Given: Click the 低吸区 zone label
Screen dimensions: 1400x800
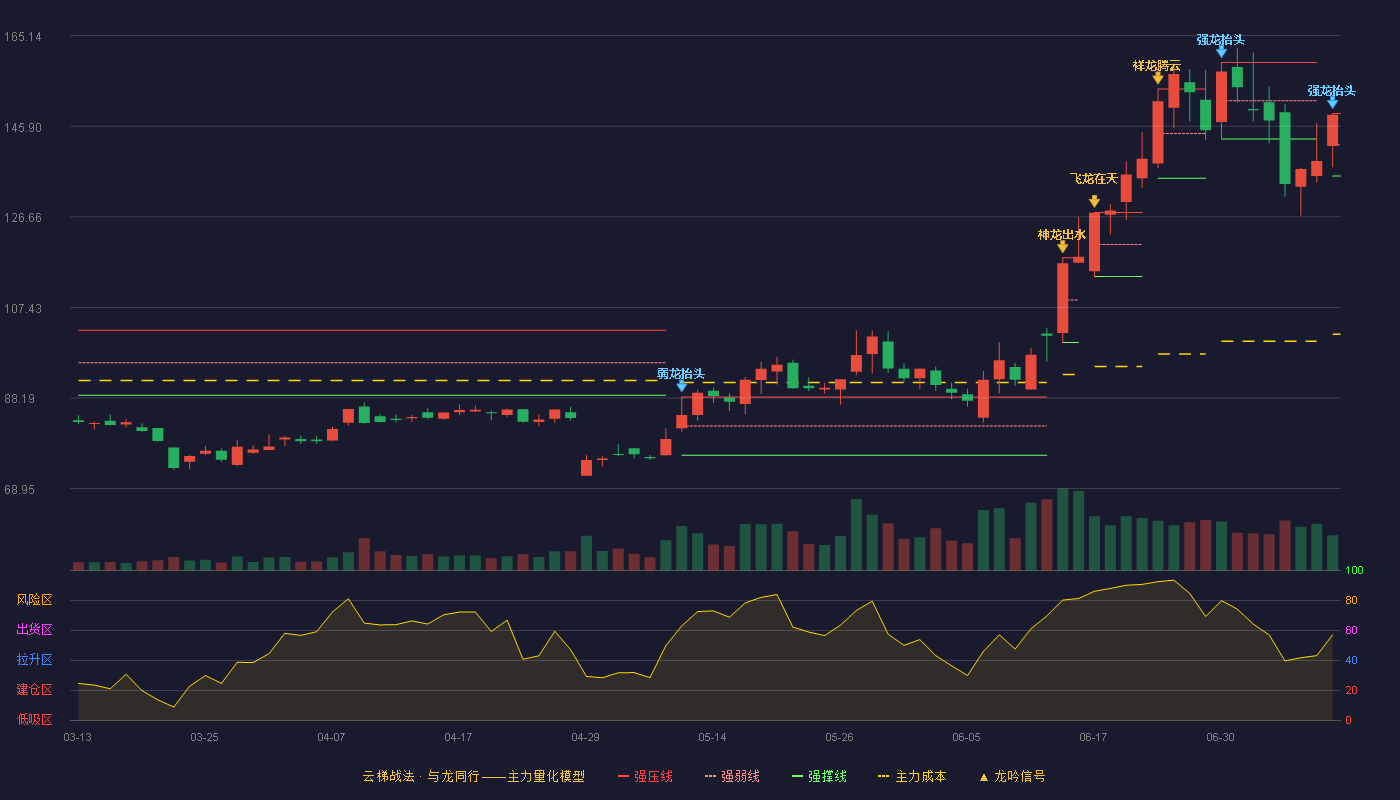Looking at the screenshot, I should point(34,720).
